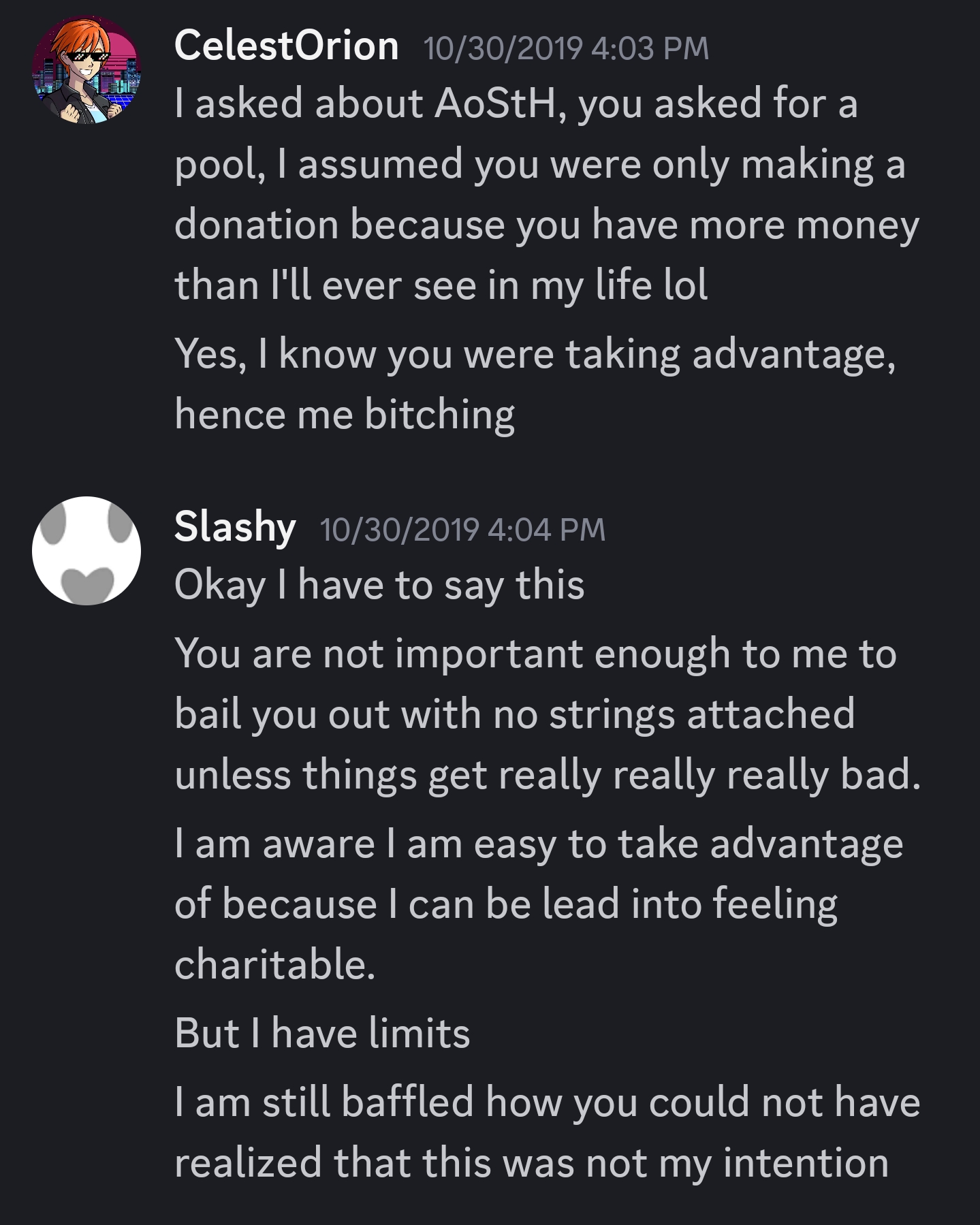Select the "Okay I have to say this" message
The width and height of the screenshot is (980, 1225).
pos(379,586)
